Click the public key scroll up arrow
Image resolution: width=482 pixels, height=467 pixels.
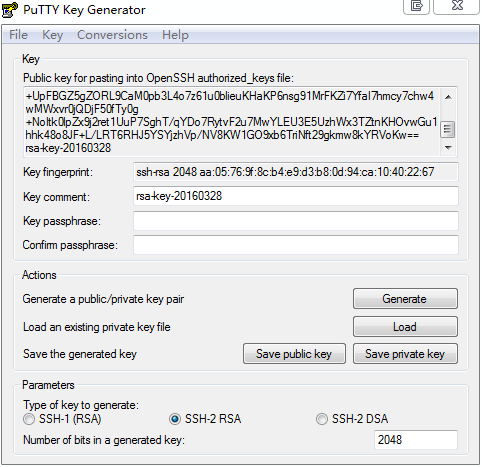[x=448, y=97]
